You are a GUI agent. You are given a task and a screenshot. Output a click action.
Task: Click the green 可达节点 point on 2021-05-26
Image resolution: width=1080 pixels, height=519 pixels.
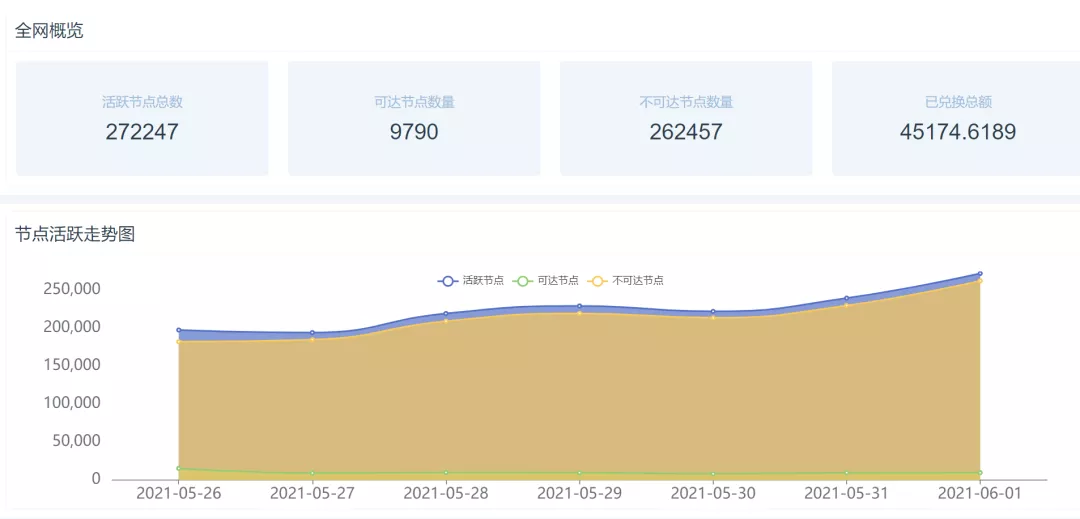click(179, 468)
